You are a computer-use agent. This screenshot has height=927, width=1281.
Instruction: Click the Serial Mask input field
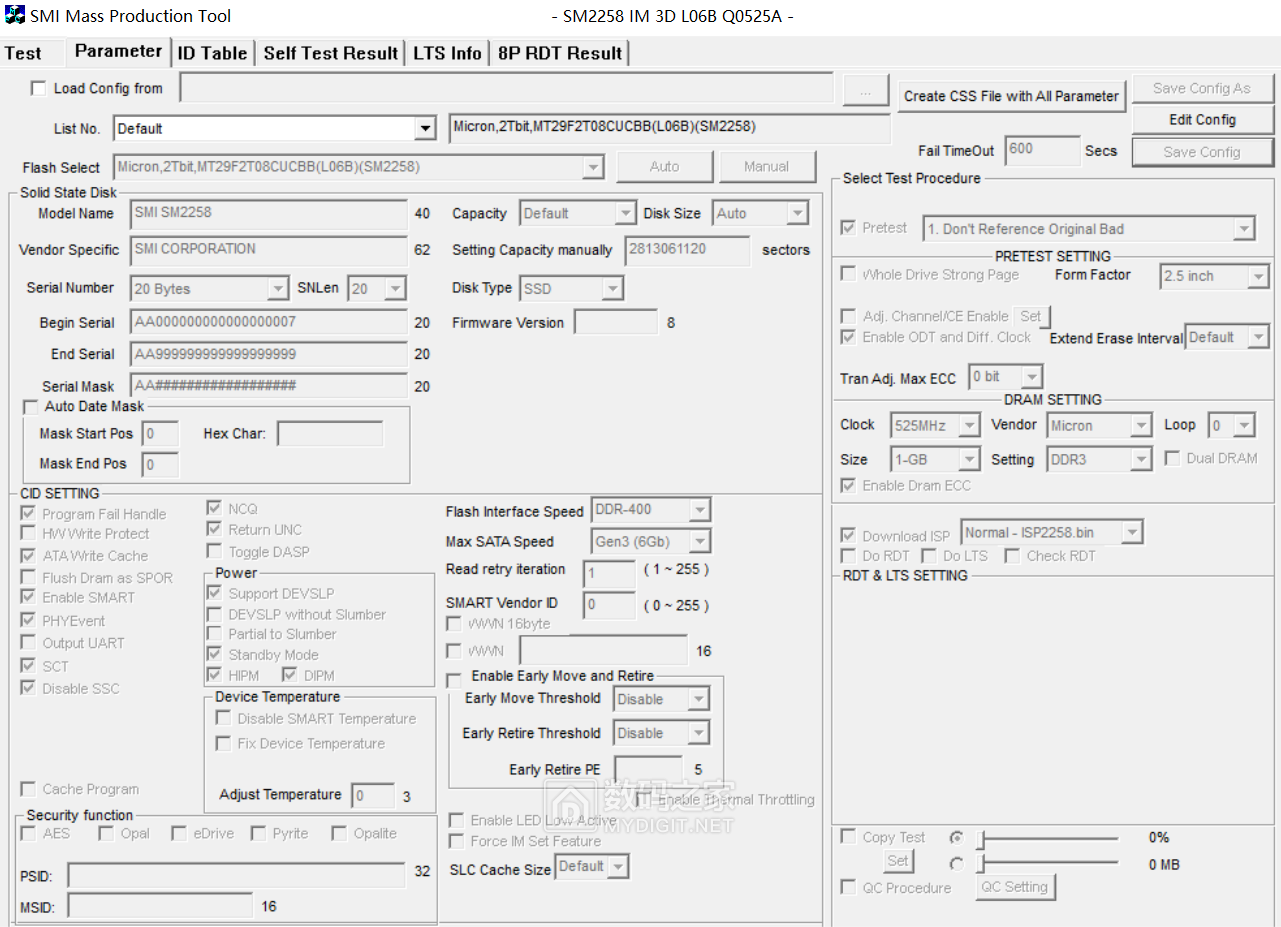coord(268,386)
